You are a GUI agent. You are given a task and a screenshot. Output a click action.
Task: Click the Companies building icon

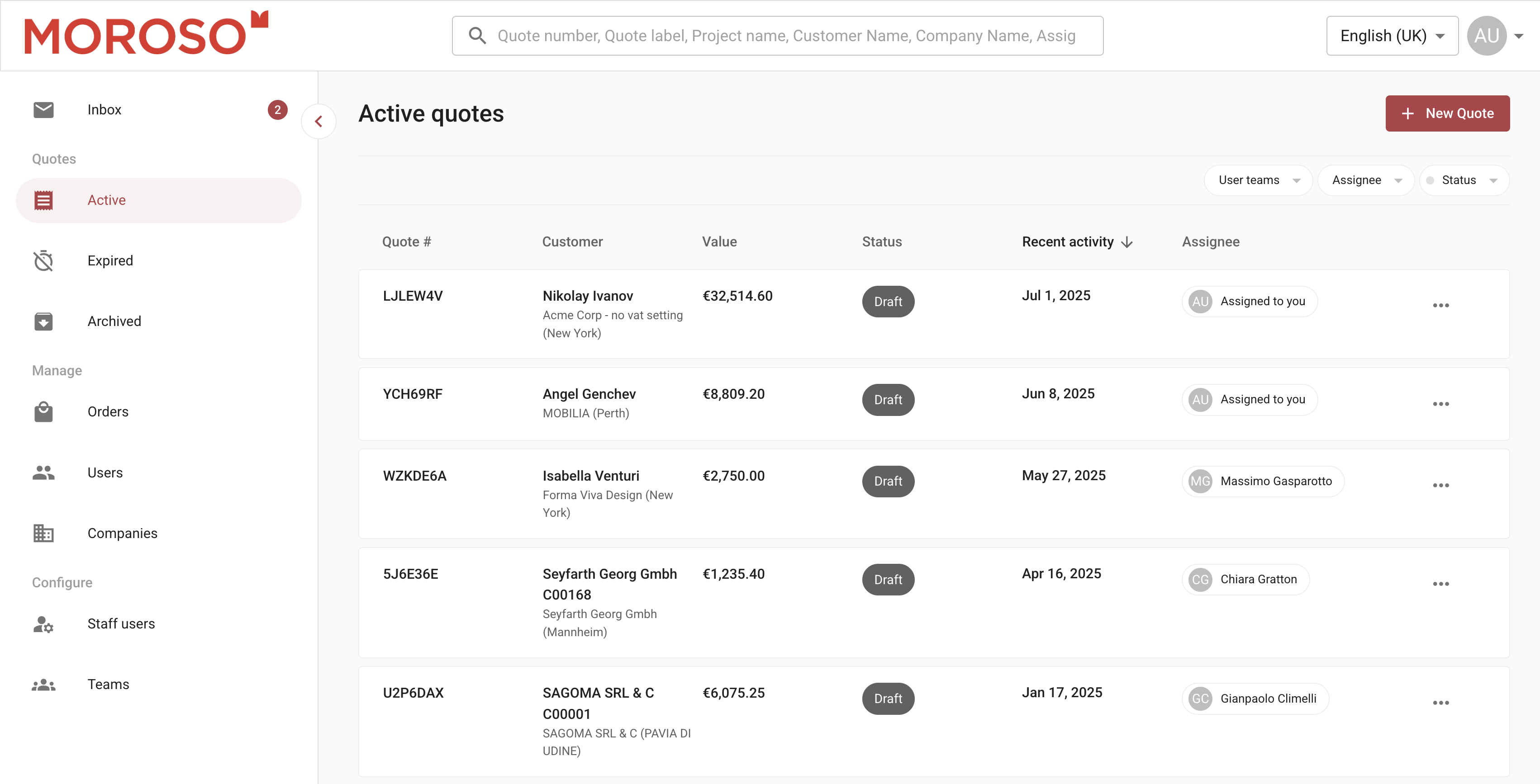[x=43, y=533]
